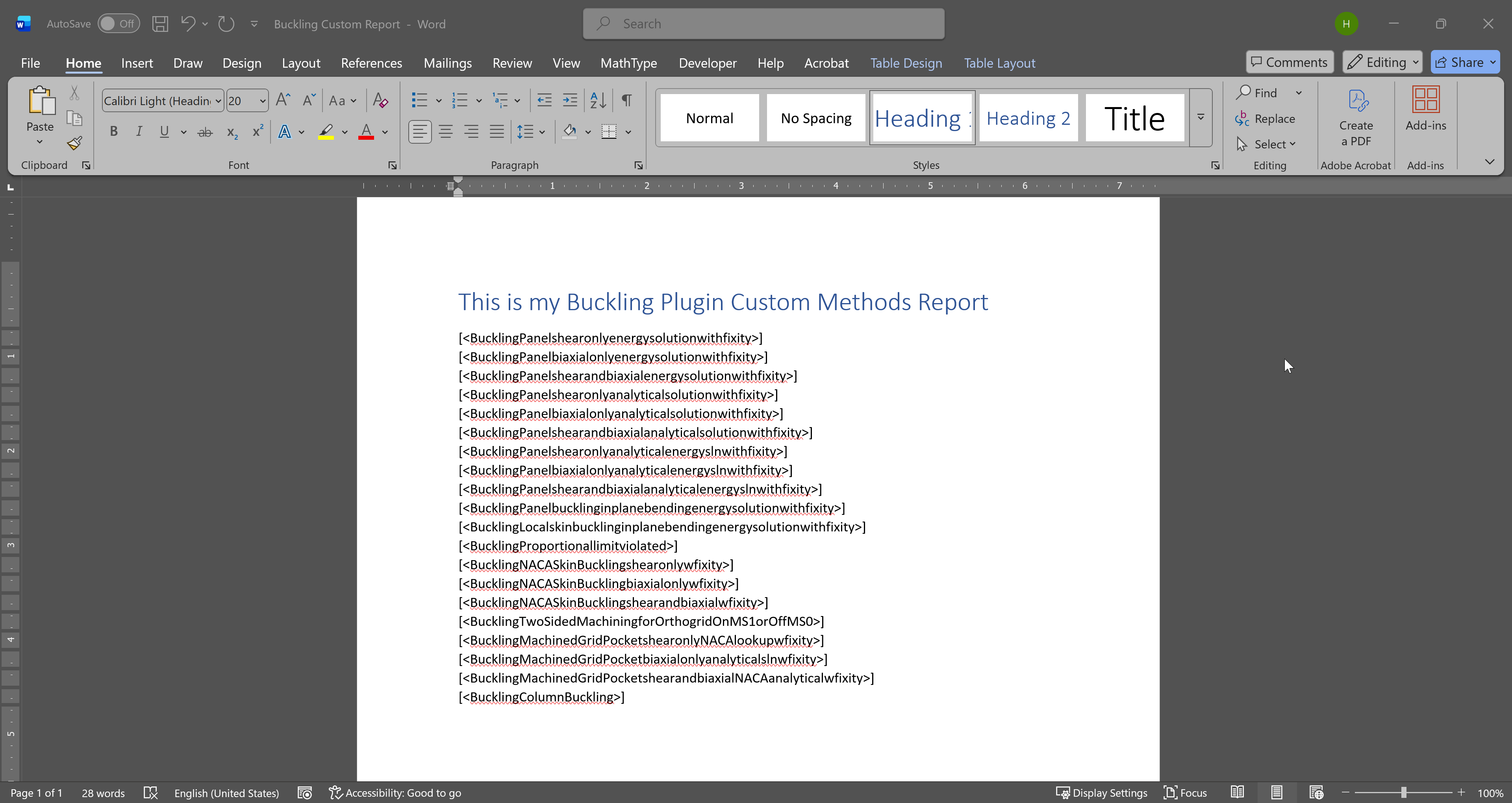Click the Copy icon in Clipboard group
1512x803 pixels.
point(74,118)
